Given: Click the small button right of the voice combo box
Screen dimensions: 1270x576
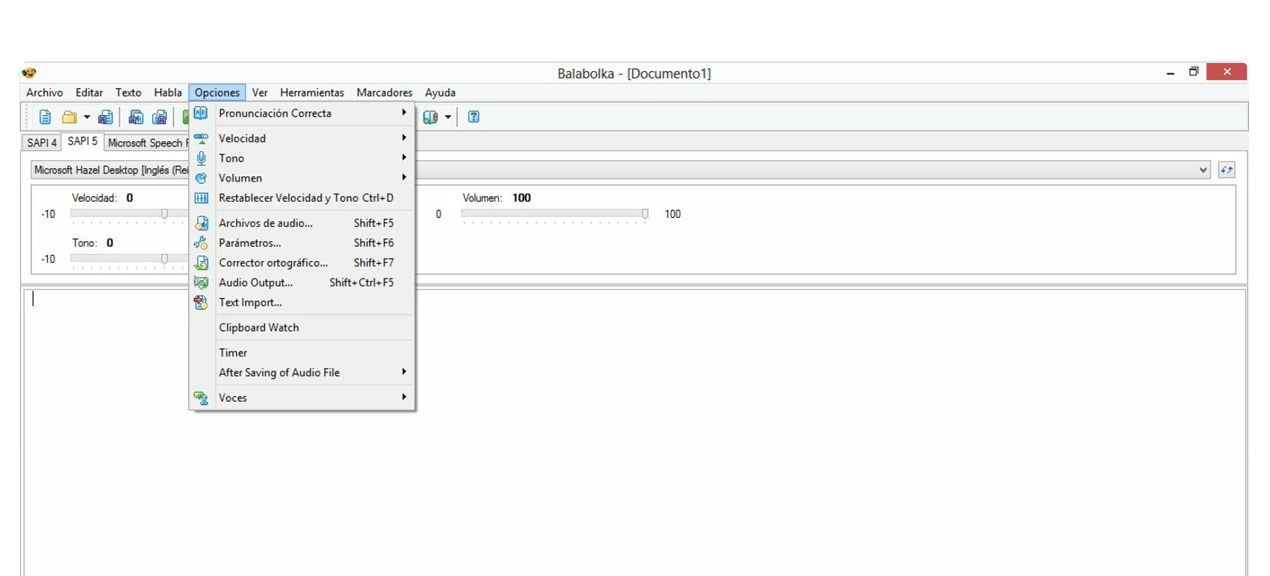Looking at the screenshot, I should coord(1226,170).
